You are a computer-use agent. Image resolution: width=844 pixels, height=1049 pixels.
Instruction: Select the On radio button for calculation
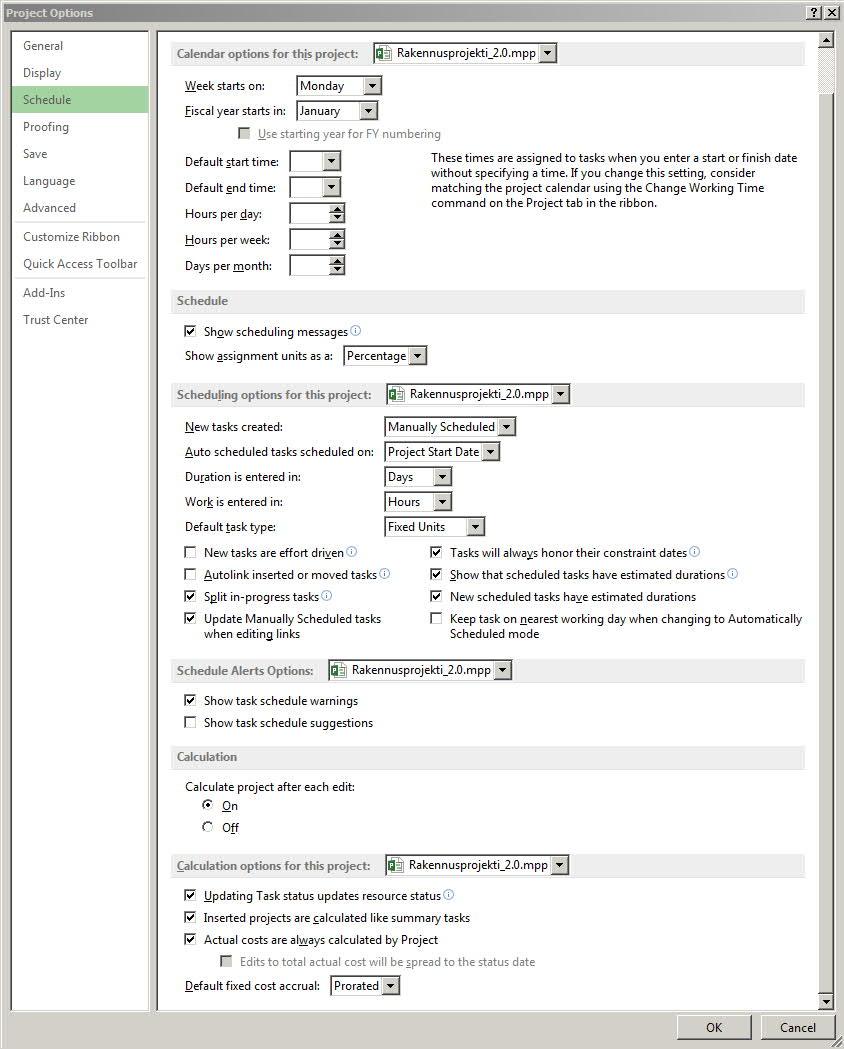(208, 805)
